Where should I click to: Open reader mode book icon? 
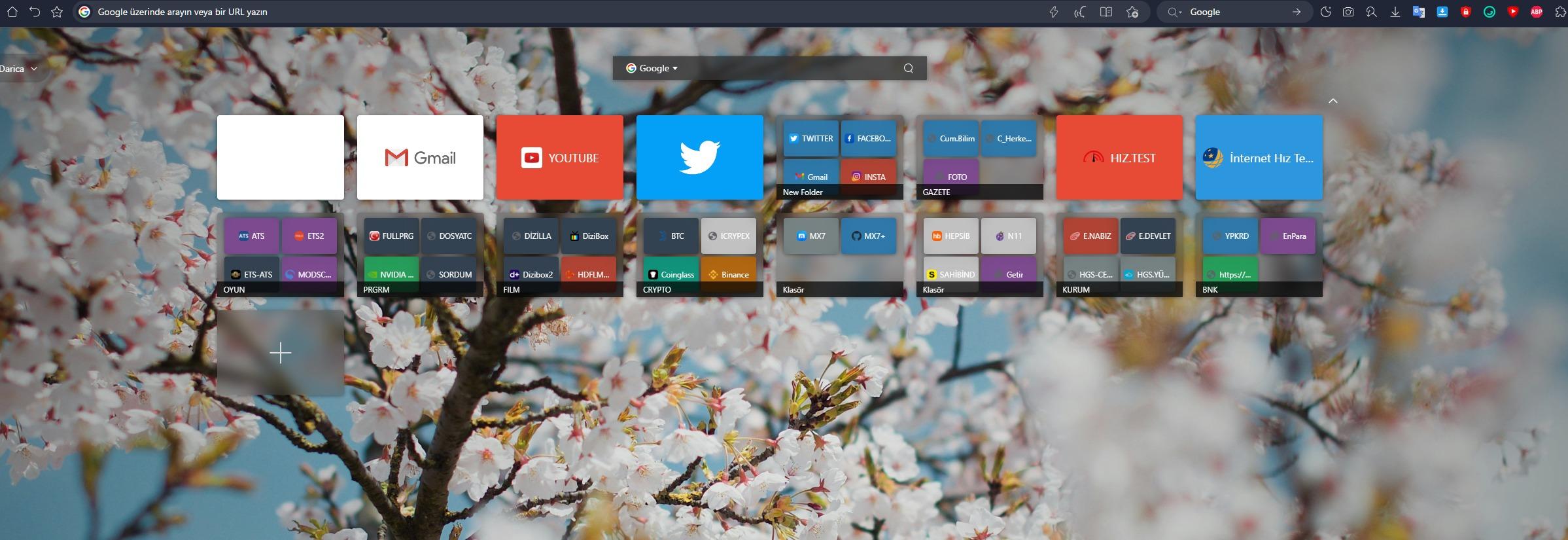pyautogui.click(x=1106, y=12)
